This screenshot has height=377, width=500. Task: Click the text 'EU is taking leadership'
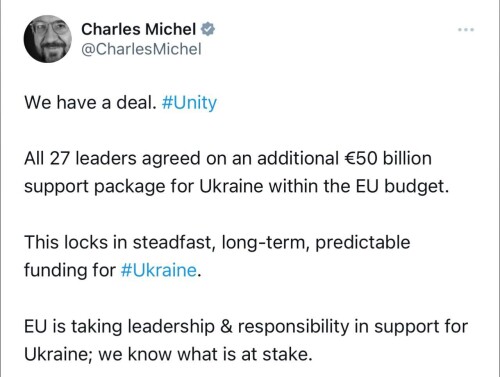[x=119, y=326]
